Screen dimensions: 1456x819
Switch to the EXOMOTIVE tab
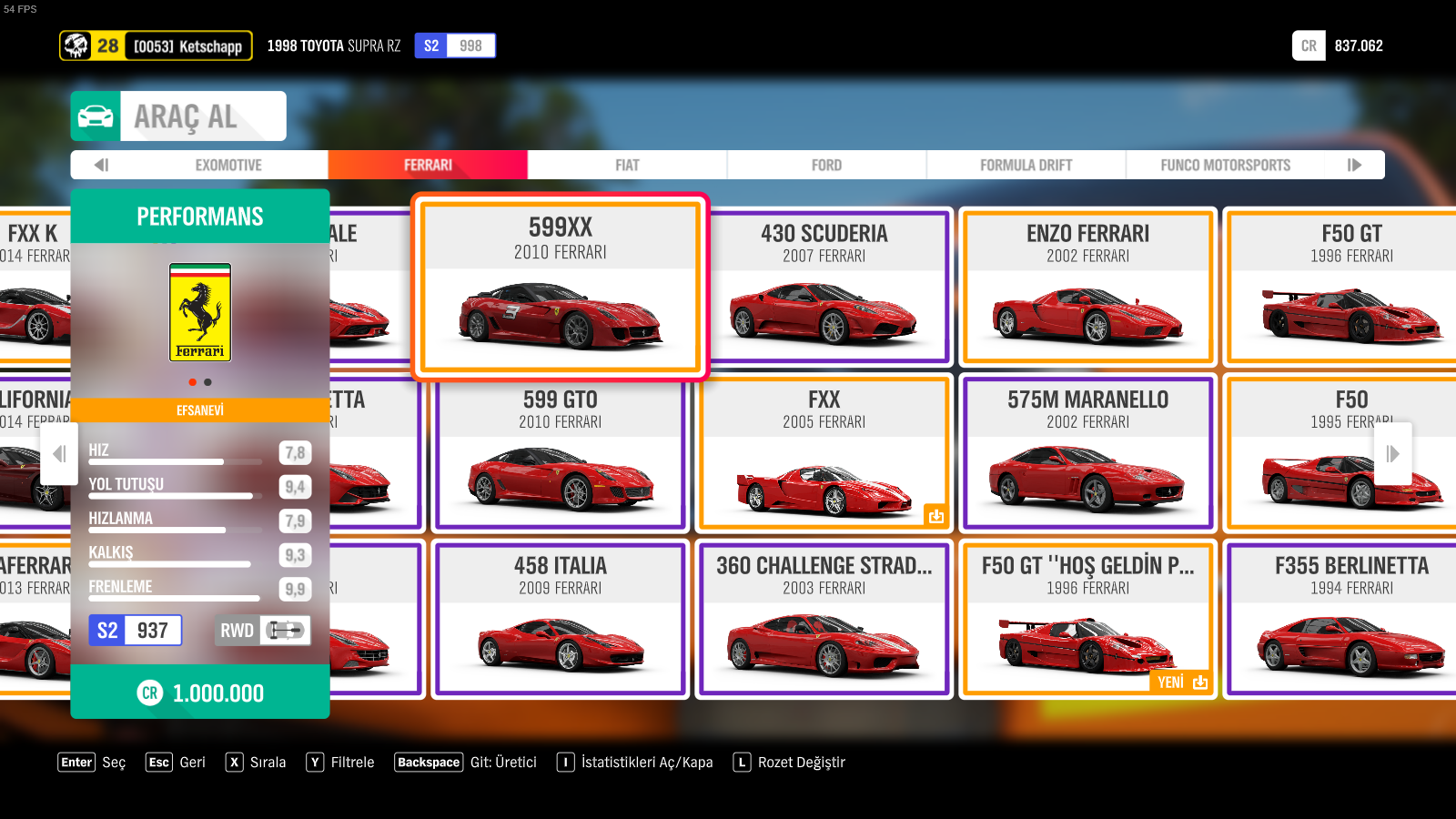pyautogui.click(x=228, y=165)
